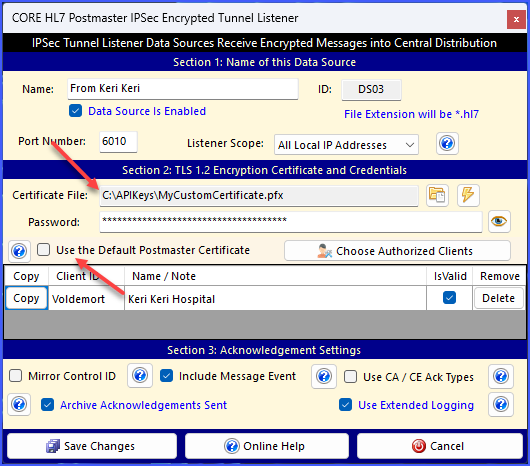530x466 pixels.
Task: Reveal password with eye icon
Action: (x=499, y=222)
